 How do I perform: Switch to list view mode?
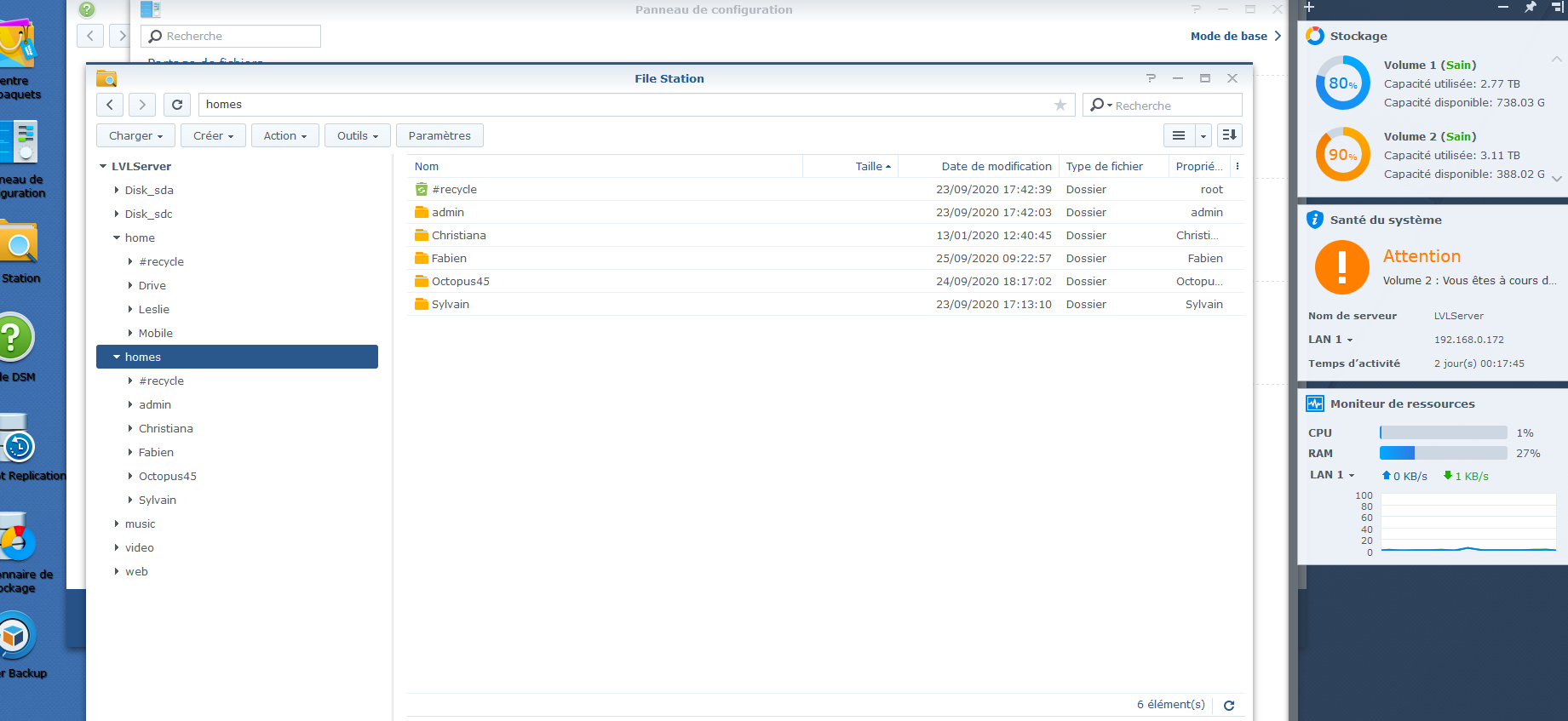(1179, 135)
